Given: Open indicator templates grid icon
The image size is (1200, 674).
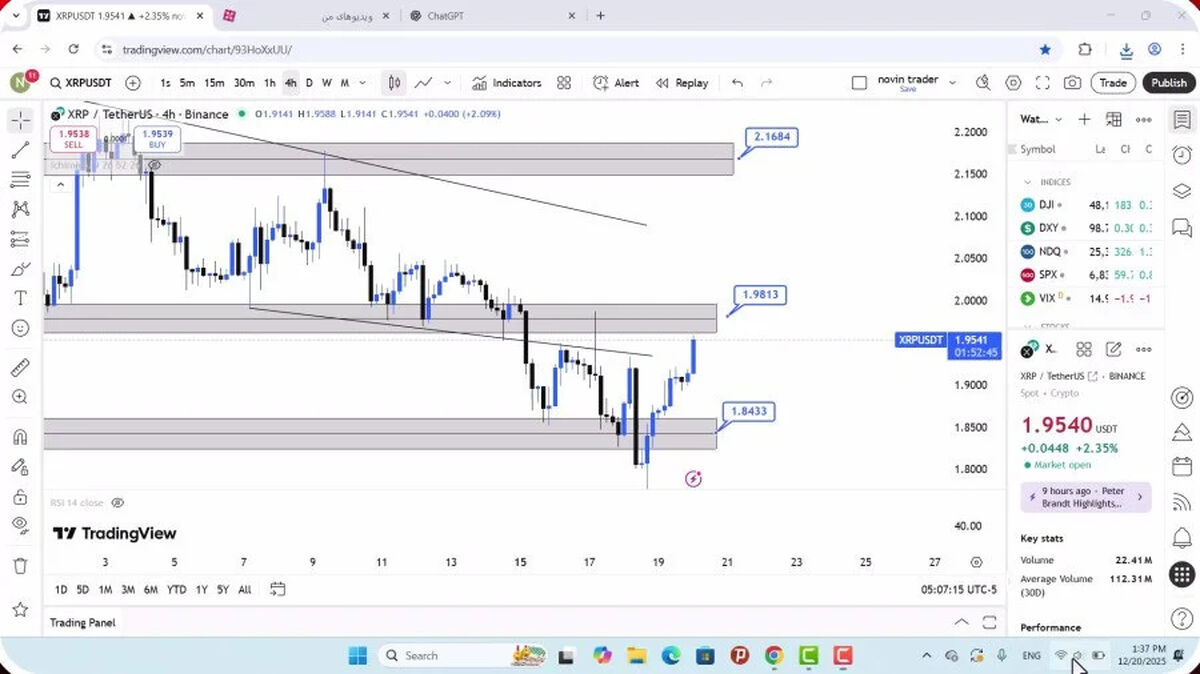Looking at the screenshot, I should [x=564, y=83].
